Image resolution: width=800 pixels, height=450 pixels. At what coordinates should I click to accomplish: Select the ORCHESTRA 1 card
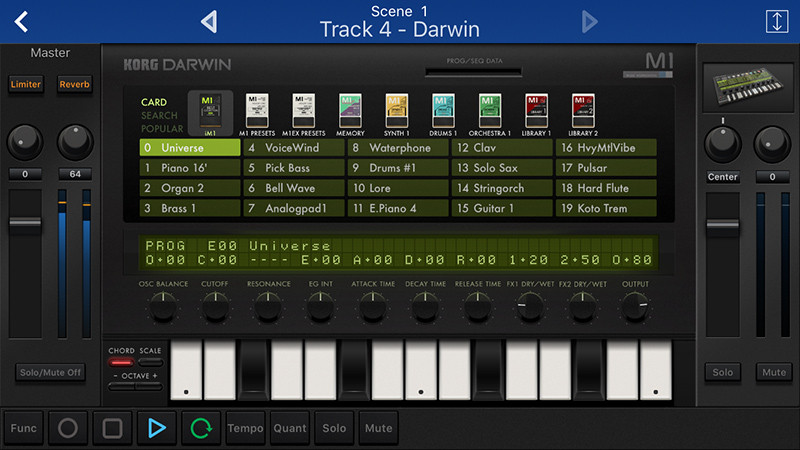[489, 114]
